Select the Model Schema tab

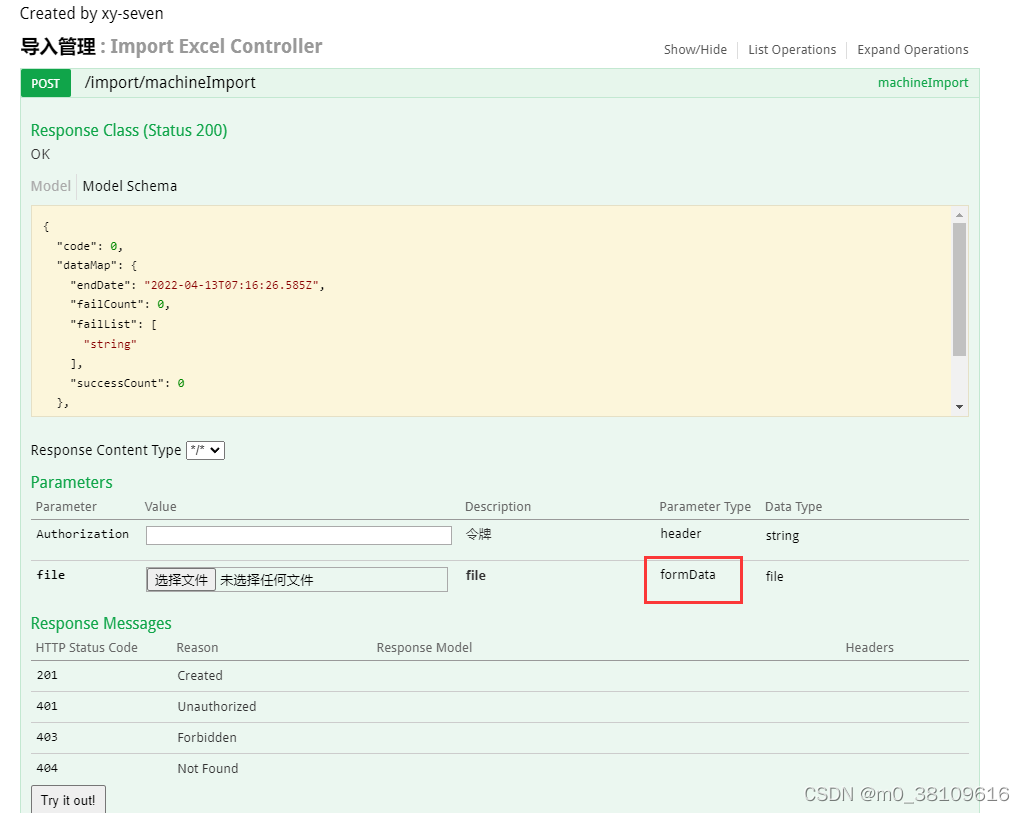click(130, 186)
